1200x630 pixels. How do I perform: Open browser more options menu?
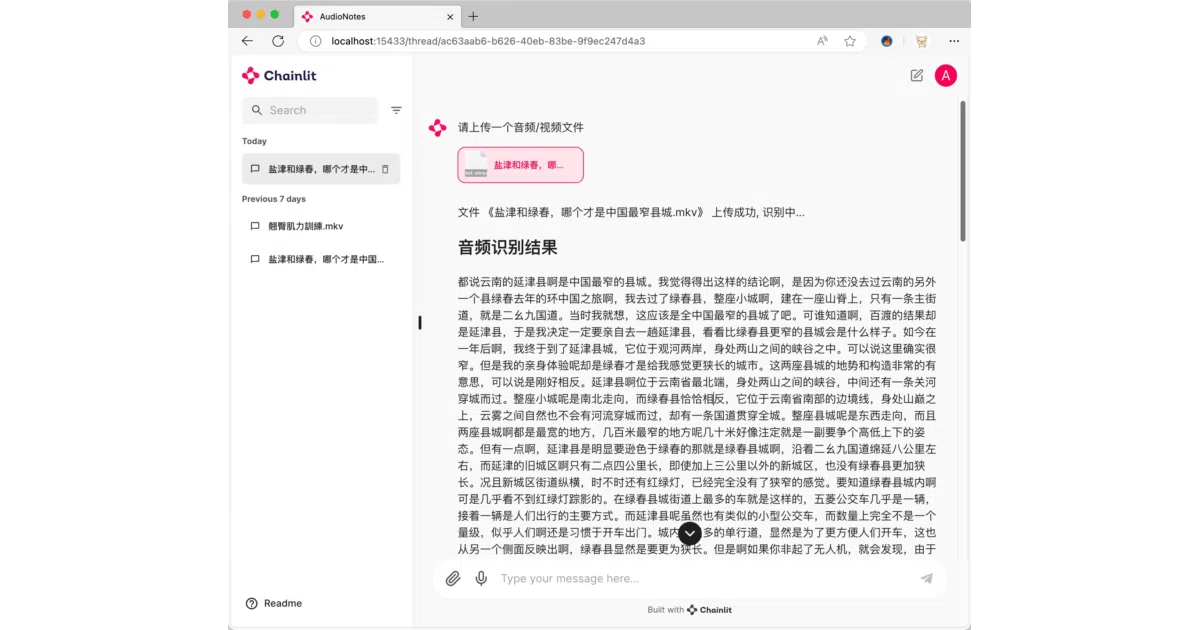(x=954, y=41)
